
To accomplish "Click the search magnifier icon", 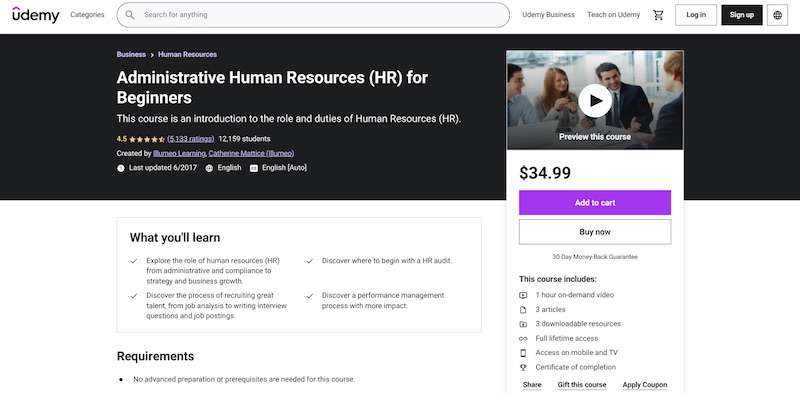I will tap(130, 15).
